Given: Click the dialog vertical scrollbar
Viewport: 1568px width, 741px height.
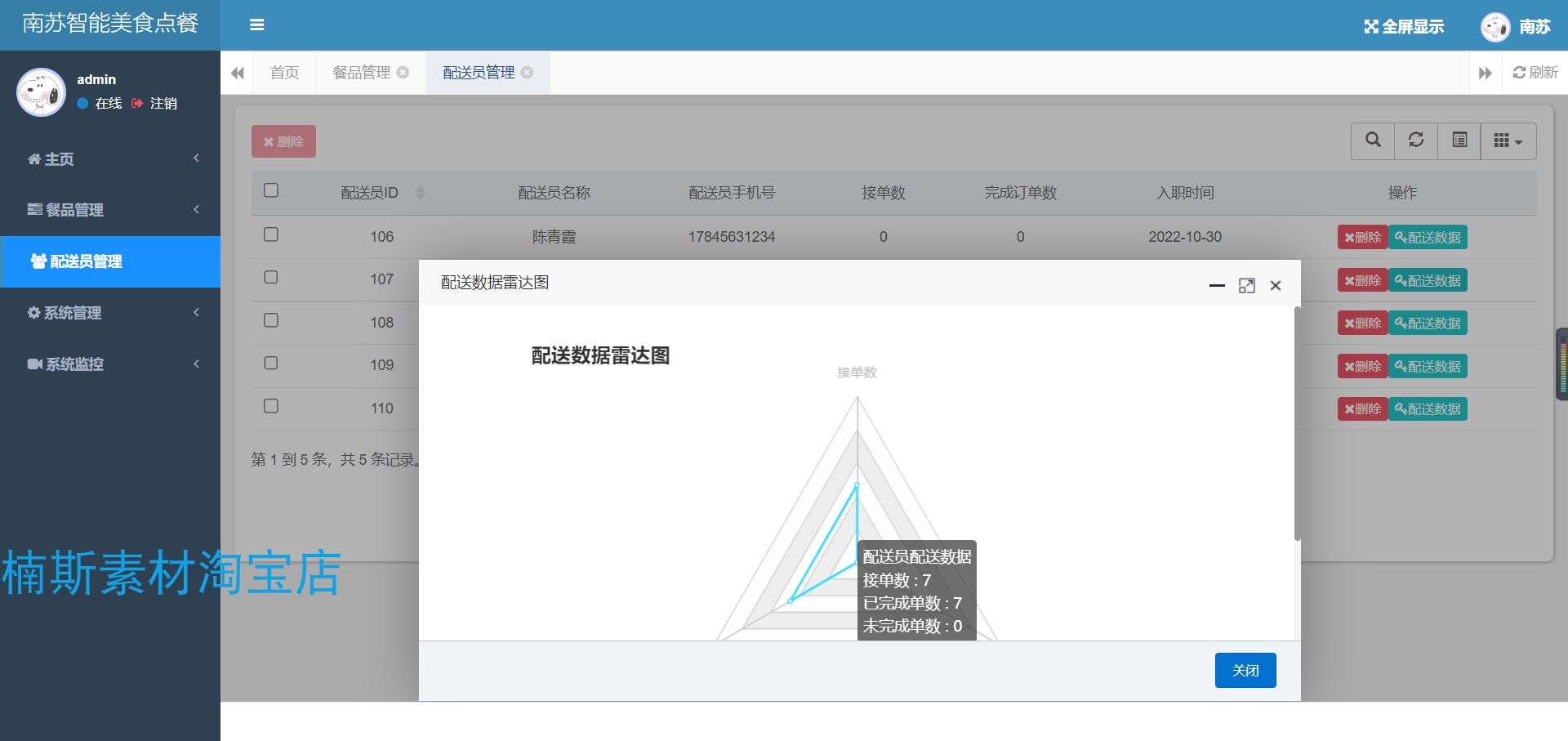Looking at the screenshot, I should pos(1297,423).
